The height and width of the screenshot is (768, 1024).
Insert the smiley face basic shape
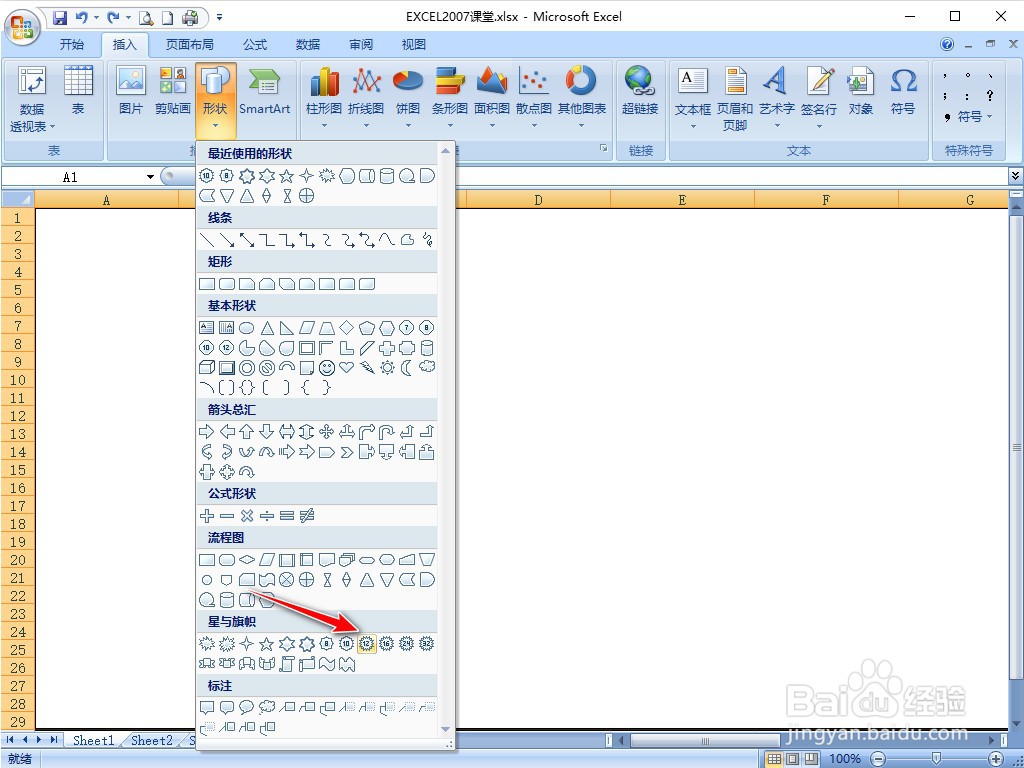(327, 368)
